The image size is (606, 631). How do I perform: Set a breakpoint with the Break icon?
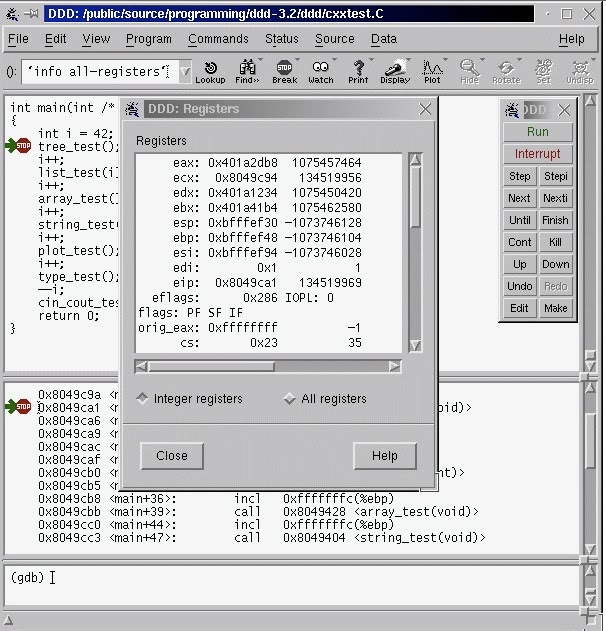(x=284, y=72)
